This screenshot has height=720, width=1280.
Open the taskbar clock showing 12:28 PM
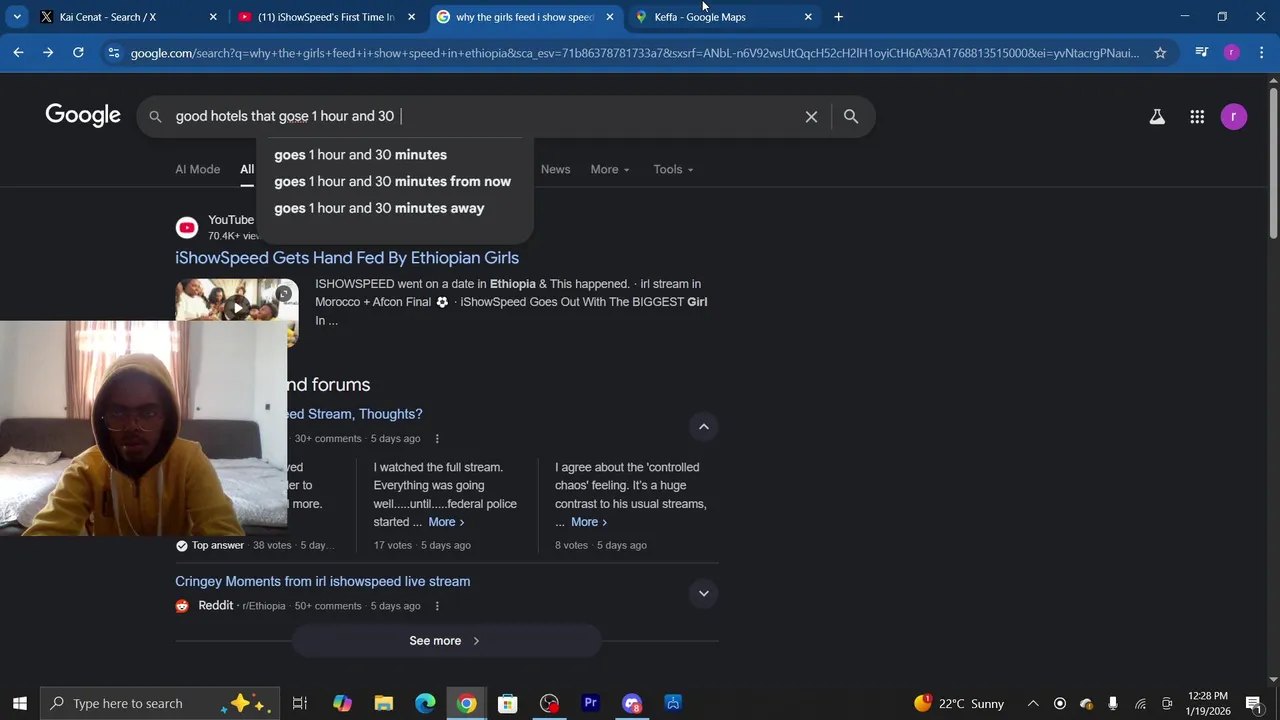[1208, 703]
